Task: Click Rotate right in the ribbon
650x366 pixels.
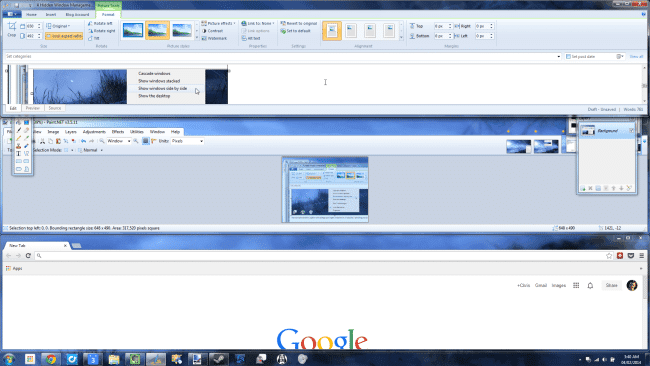Action: [x=102, y=31]
